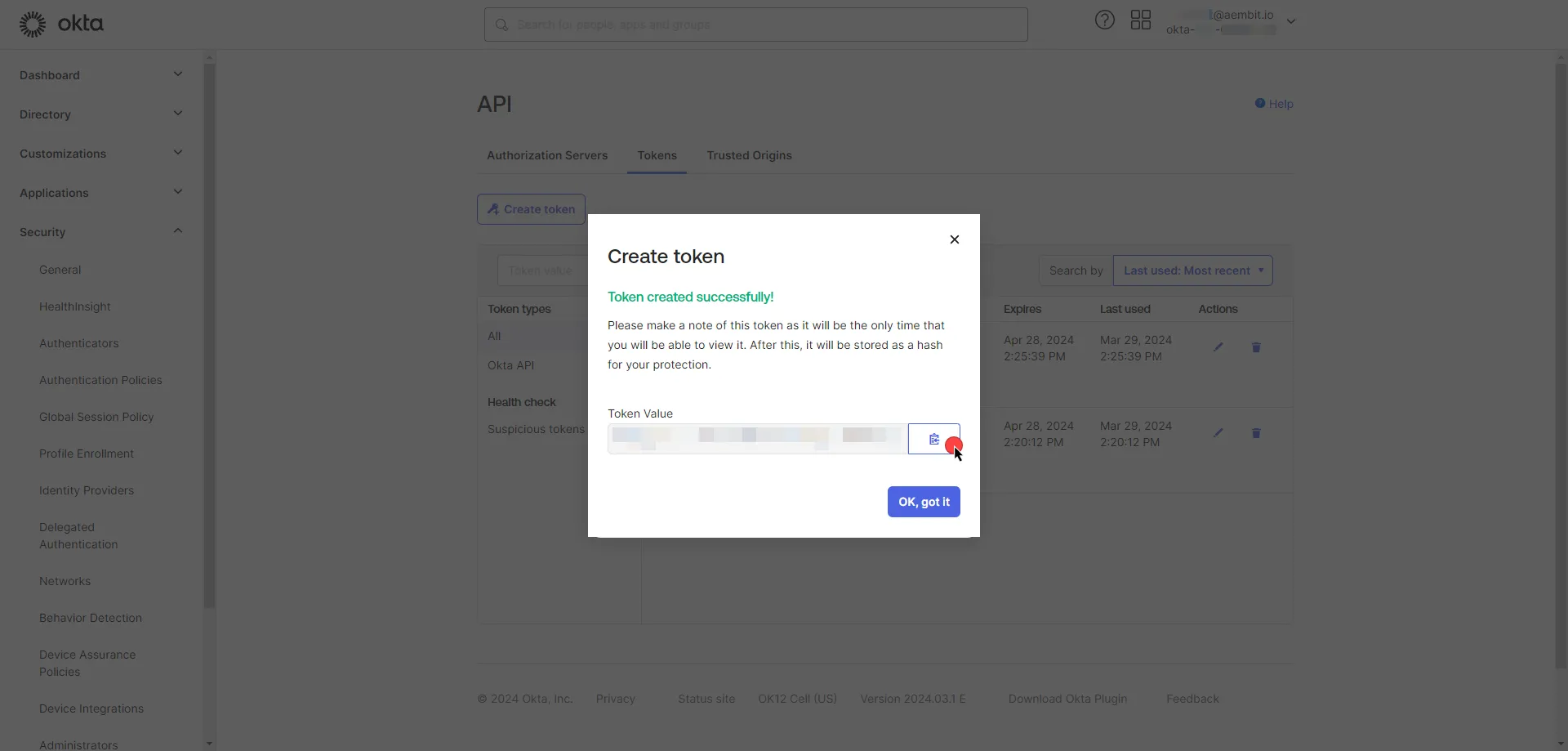Click the OK, got it button
This screenshot has width=1568, height=751.
coord(923,502)
